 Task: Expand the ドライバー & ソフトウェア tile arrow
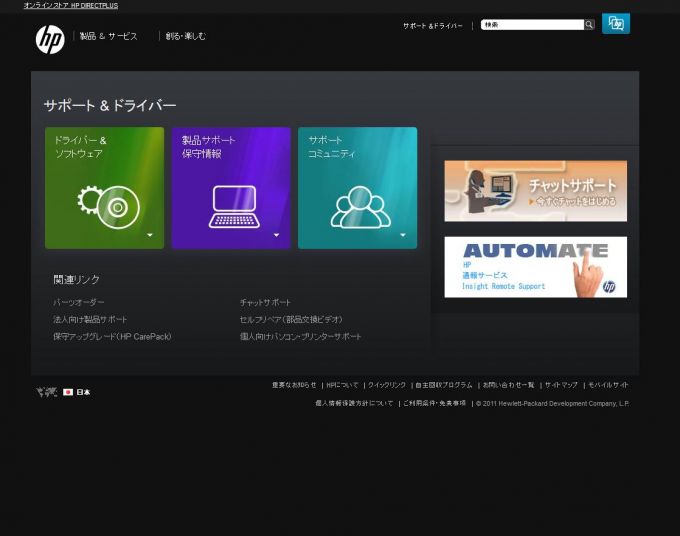pyautogui.click(x=150, y=235)
